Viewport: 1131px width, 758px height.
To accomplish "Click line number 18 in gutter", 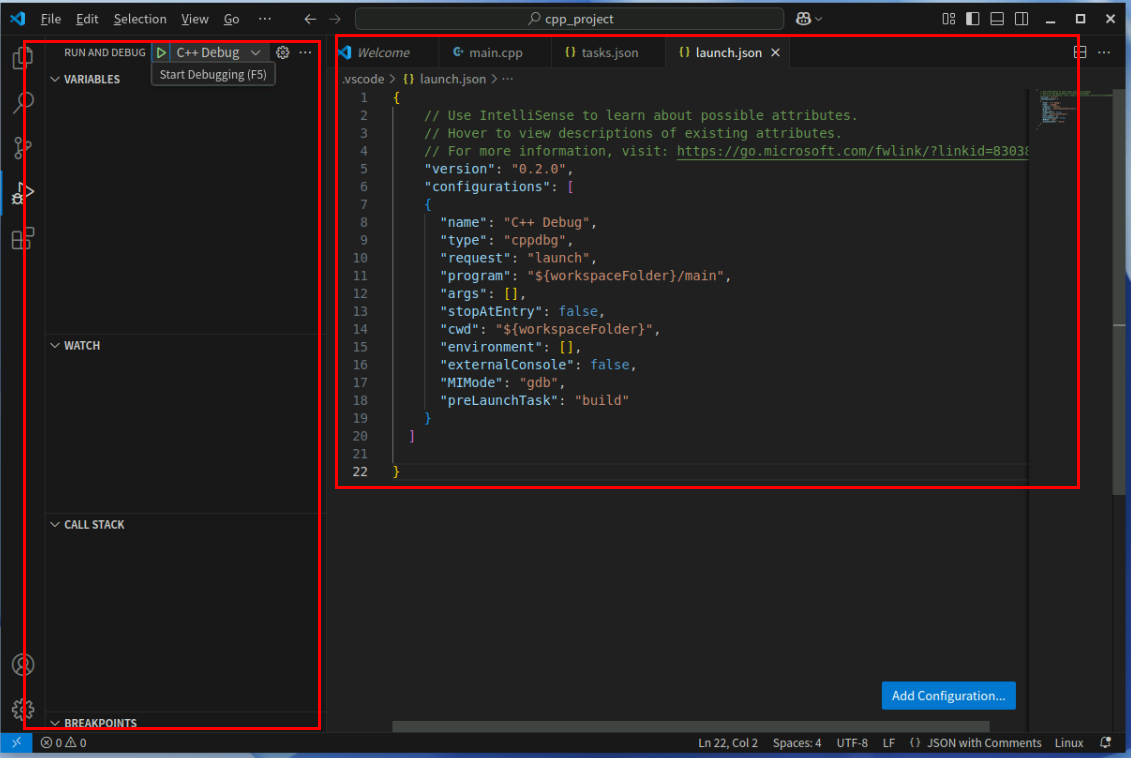I will [x=360, y=400].
